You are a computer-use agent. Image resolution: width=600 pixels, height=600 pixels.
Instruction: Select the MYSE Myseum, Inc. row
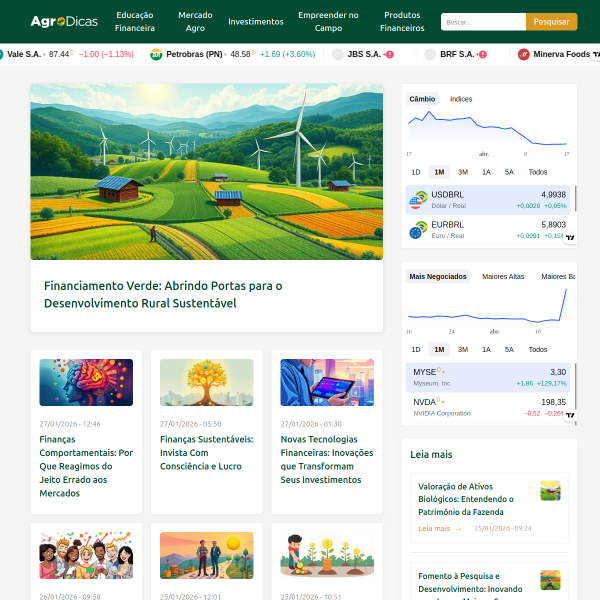488,377
